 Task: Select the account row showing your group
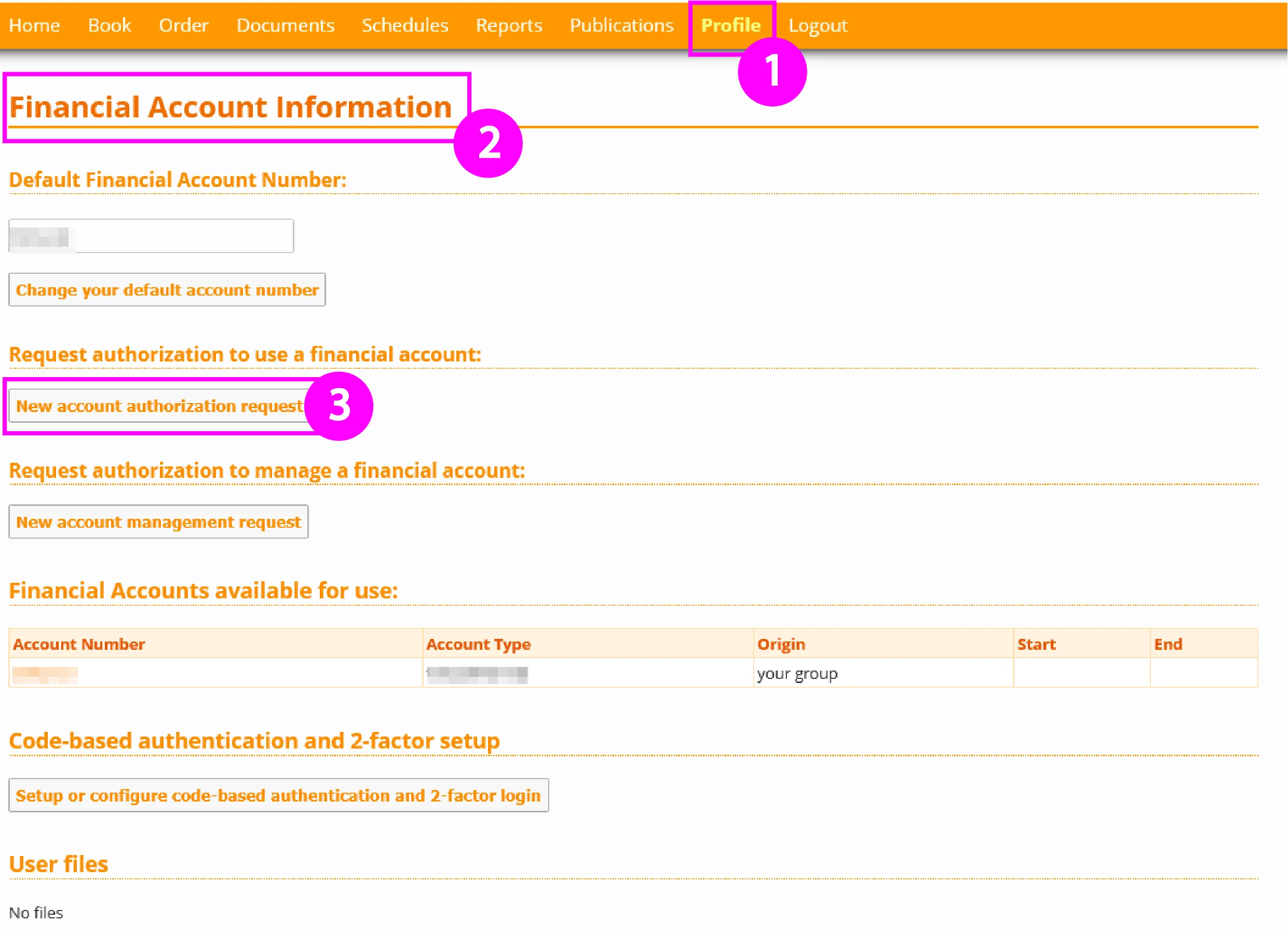(797, 674)
